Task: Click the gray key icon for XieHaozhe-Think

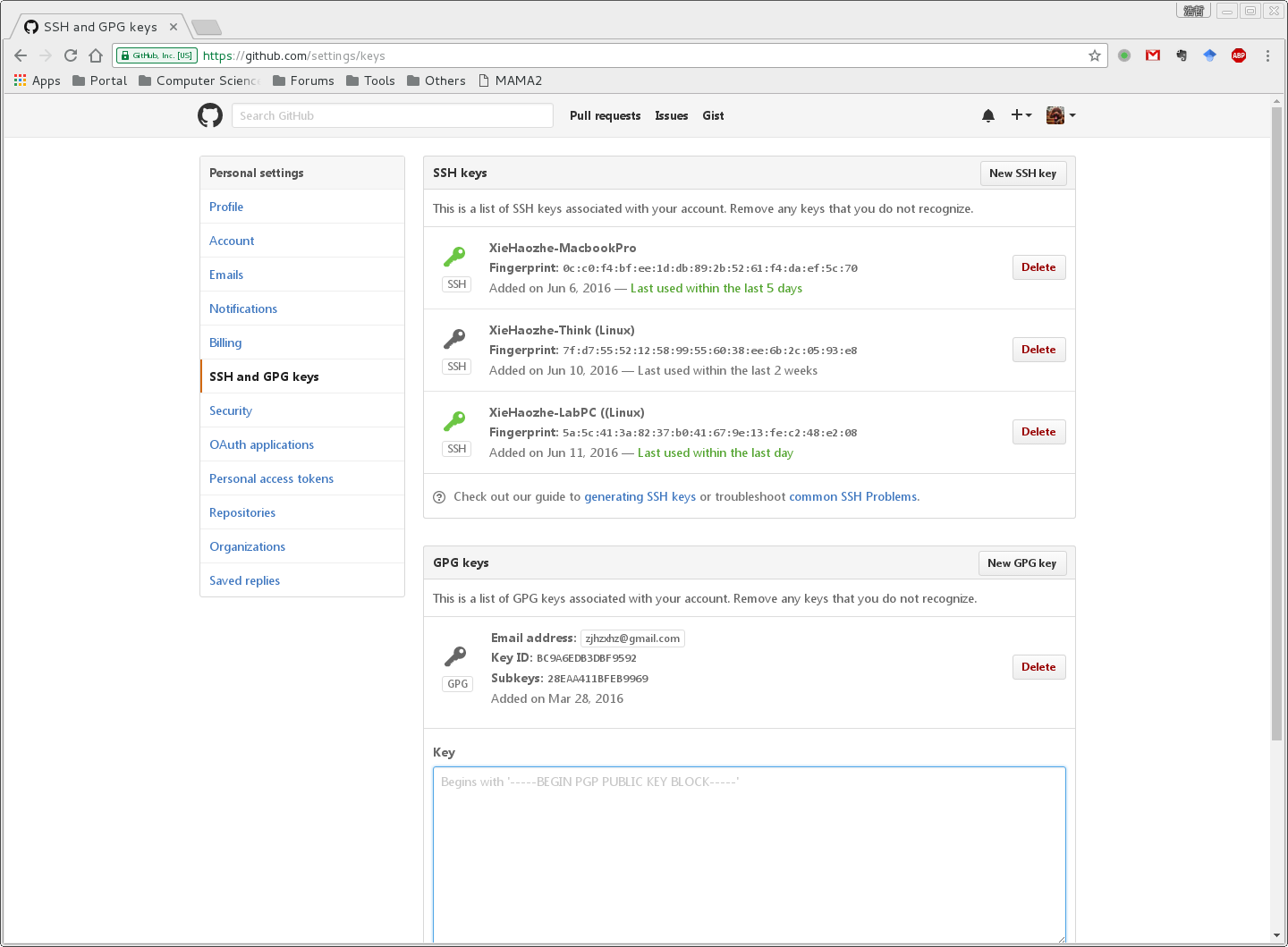Action: click(454, 339)
